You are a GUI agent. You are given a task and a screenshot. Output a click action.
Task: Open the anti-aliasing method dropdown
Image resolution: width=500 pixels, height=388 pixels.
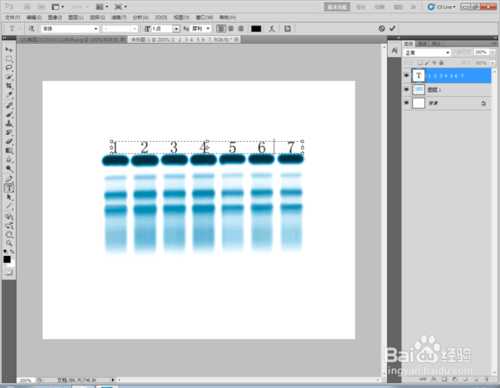pyautogui.click(x=208, y=29)
